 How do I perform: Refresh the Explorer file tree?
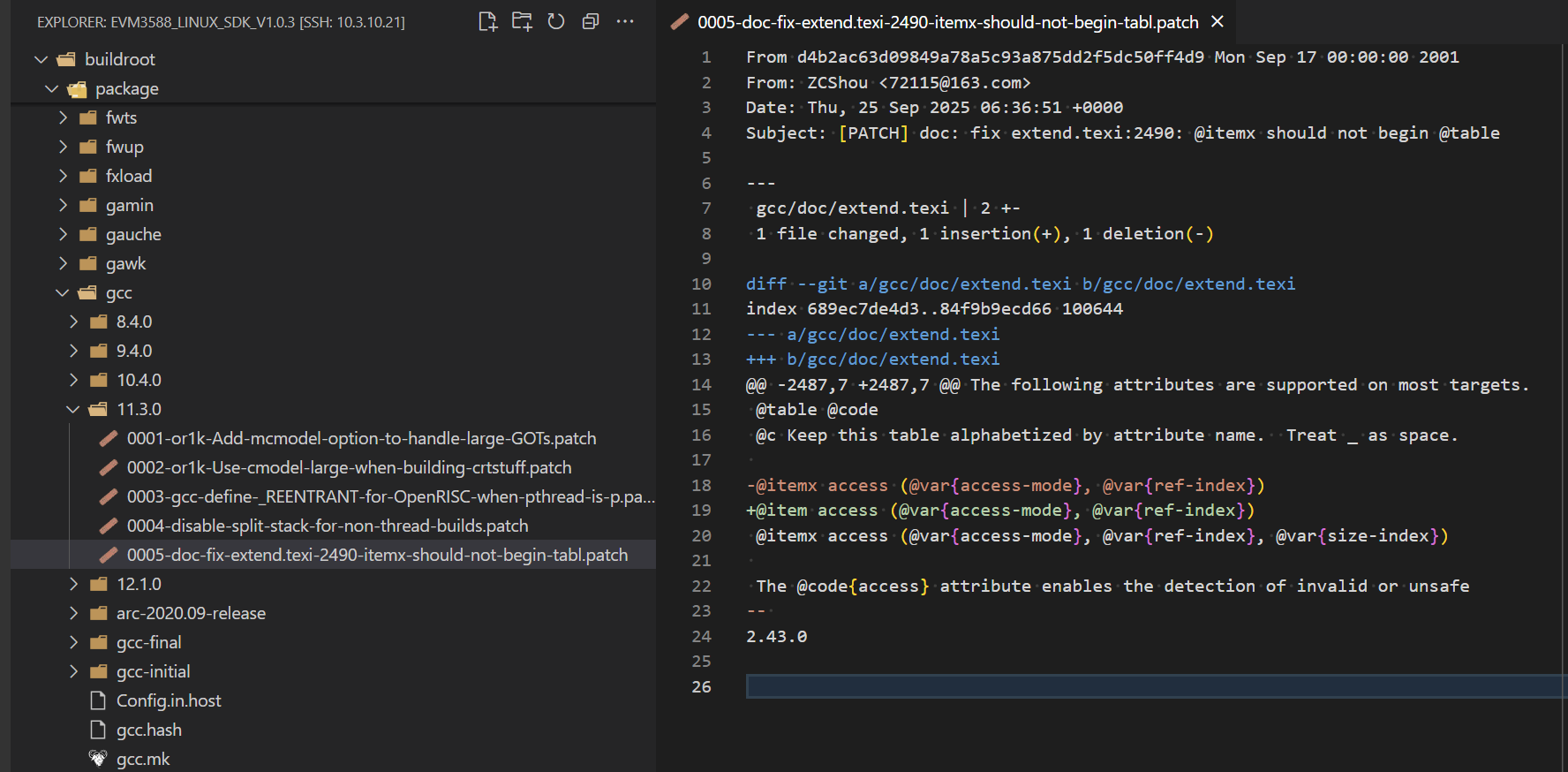click(x=556, y=22)
